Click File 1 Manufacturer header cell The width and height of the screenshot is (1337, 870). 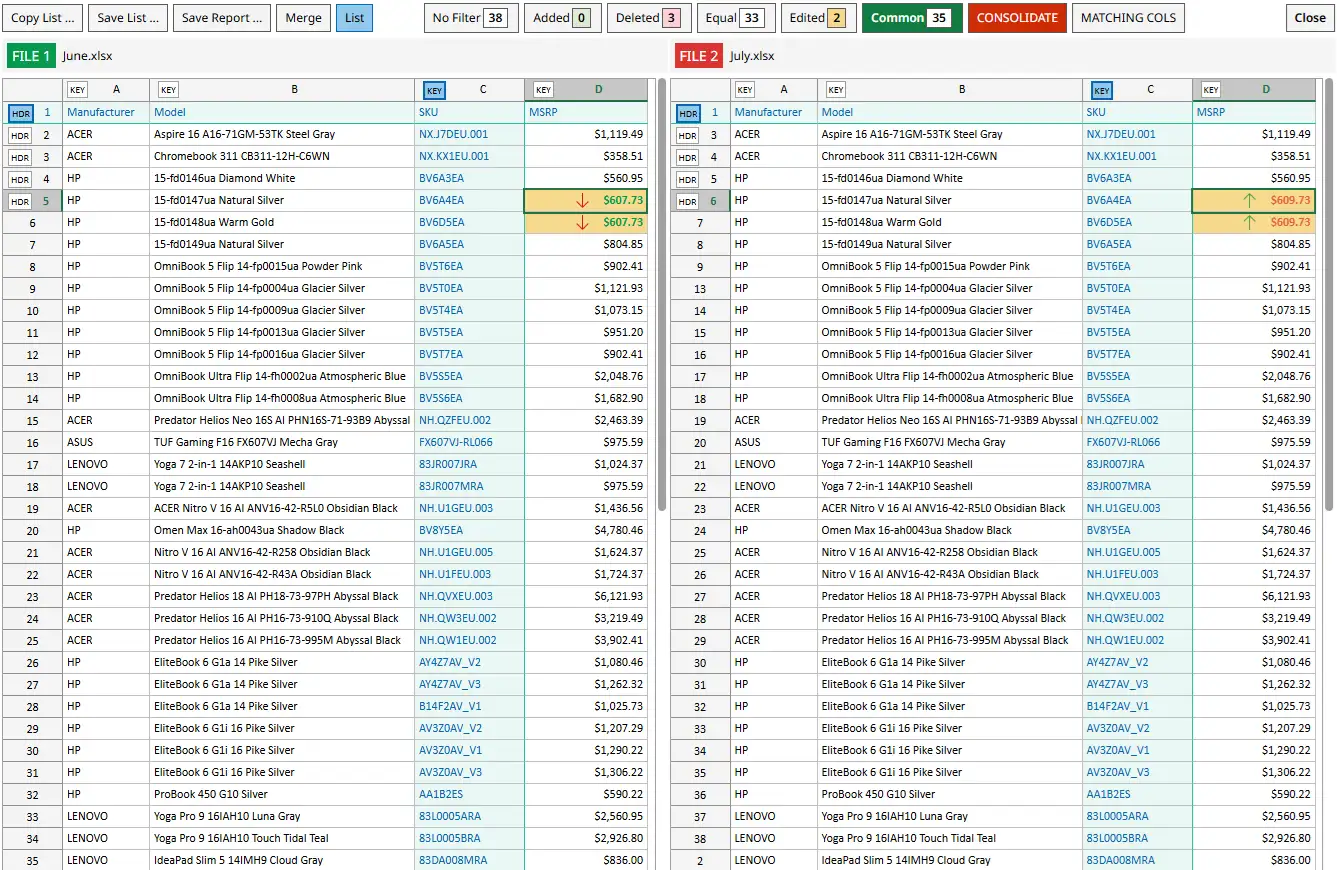[x=106, y=113]
